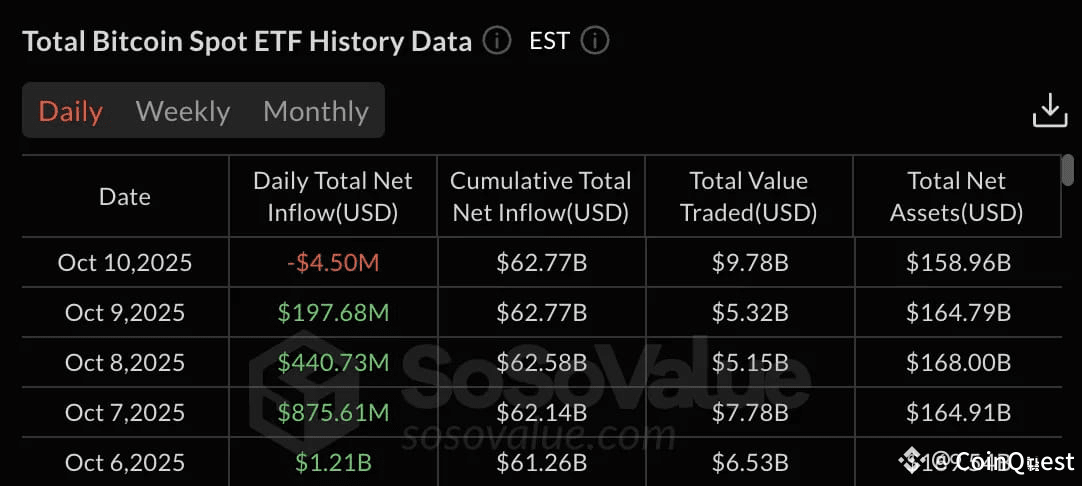The width and height of the screenshot is (1082, 486).
Task: Select the Oct 9,2025 row date
Action: point(125,313)
